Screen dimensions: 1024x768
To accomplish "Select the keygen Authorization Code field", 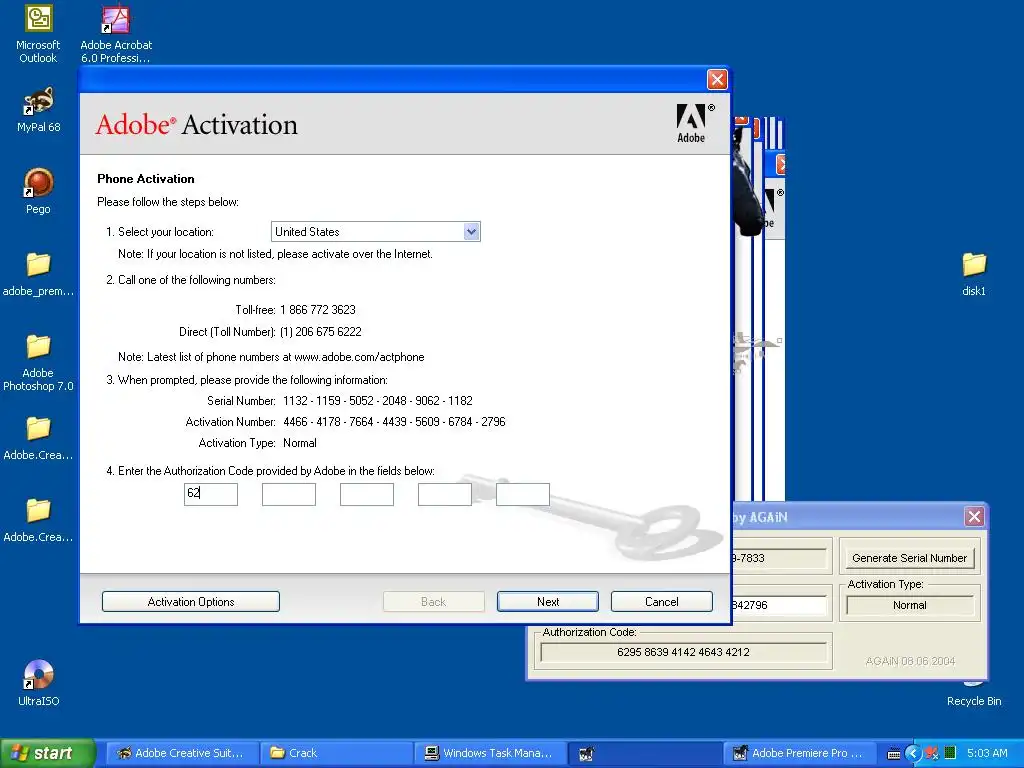I will pyautogui.click(x=683, y=652).
